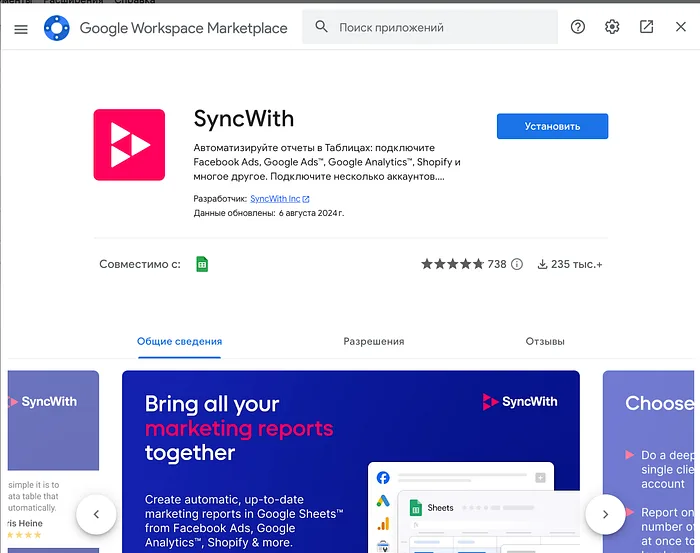The height and width of the screenshot is (553, 700).
Task: Click the Google Workspace Marketplace logo
Action: [x=57, y=28]
